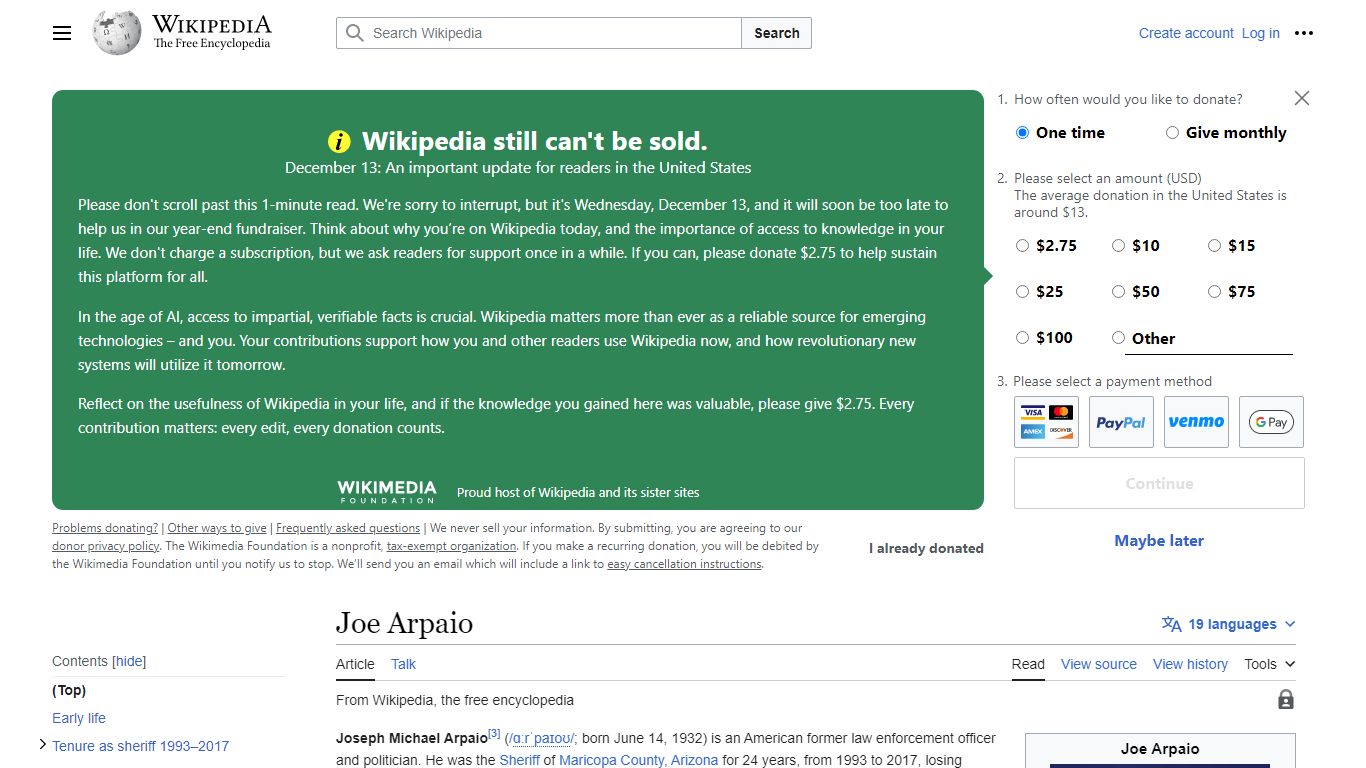This screenshot has width=1366, height=768.
Task: Choose Venmo payment method
Action: click(x=1196, y=422)
